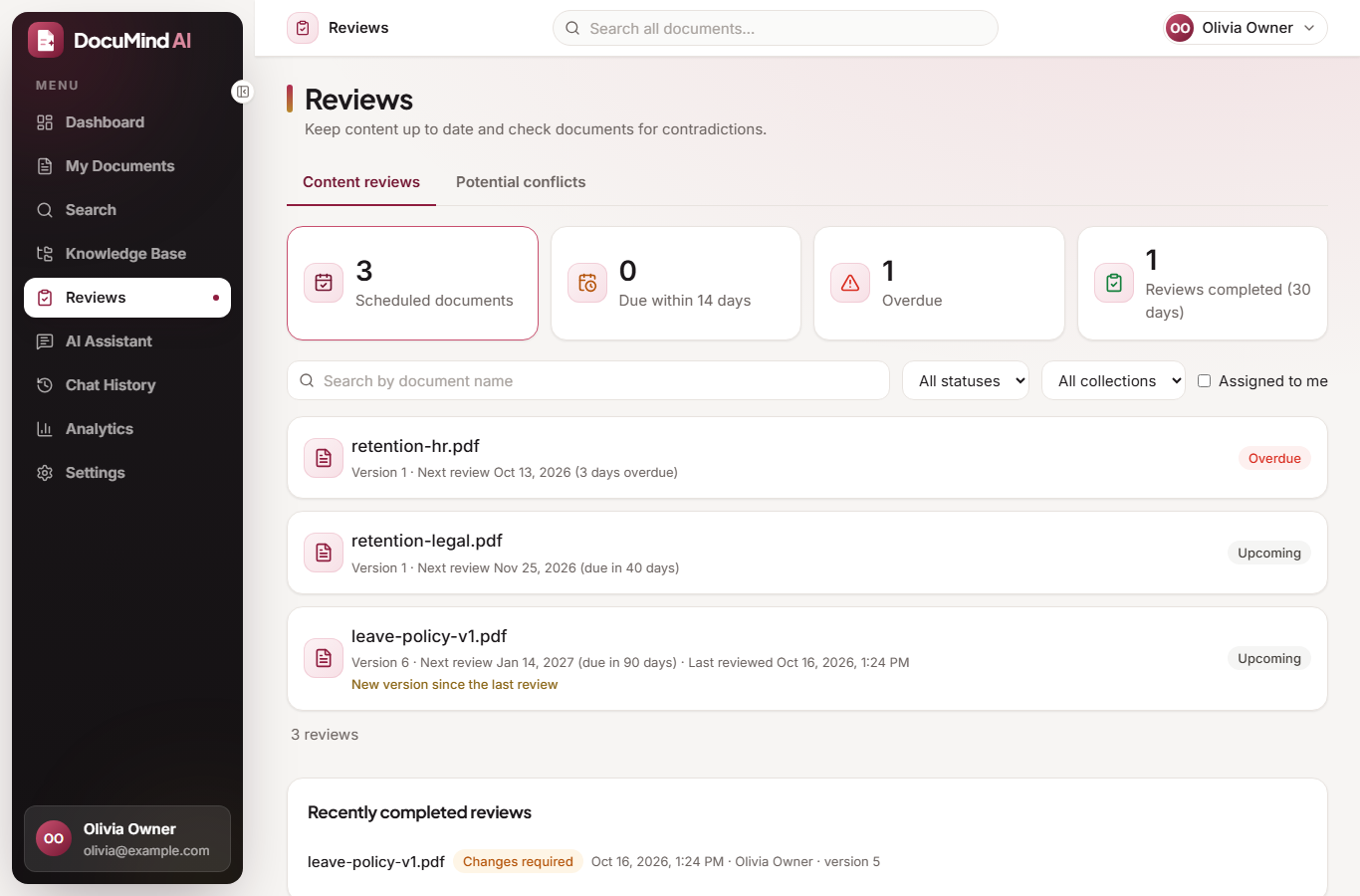The height and width of the screenshot is (896, 1360).
Task: Click the Reviews clipboard icon in sidebar
Action: click(x=45, y=298)
